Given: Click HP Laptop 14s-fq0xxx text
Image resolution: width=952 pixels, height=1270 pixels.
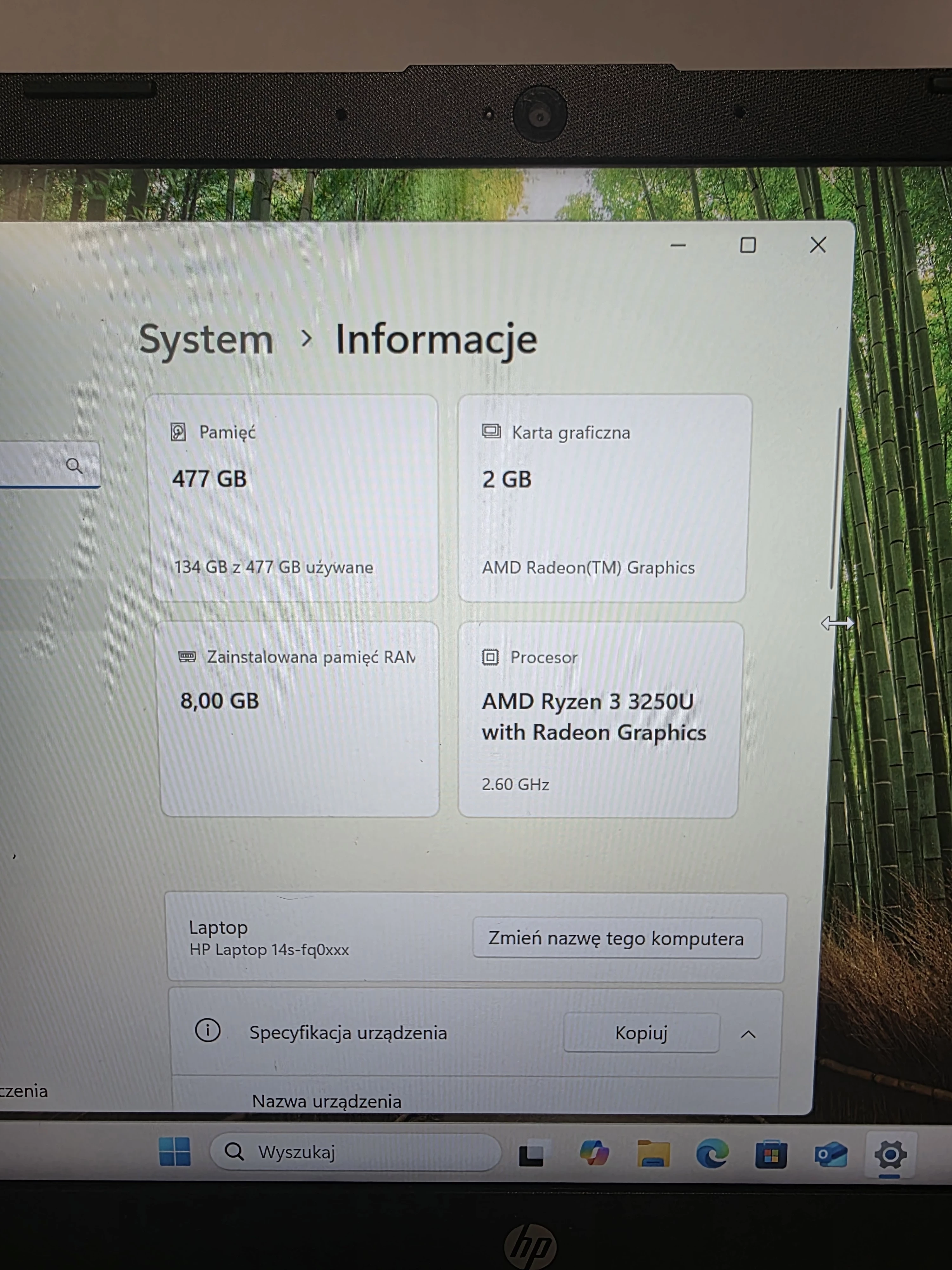Looking at the screenshot, I should 269,950.
